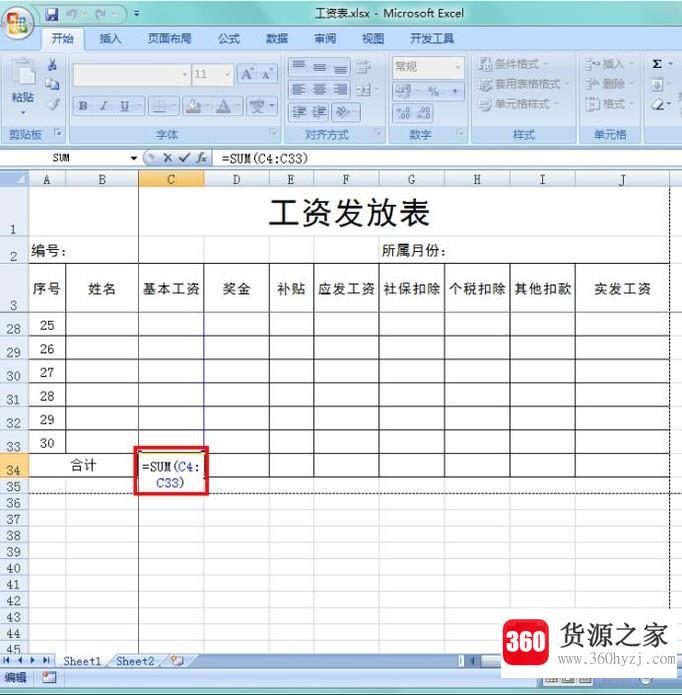
Task: Click the Increase Indent icon
Action: pos(320,112)
